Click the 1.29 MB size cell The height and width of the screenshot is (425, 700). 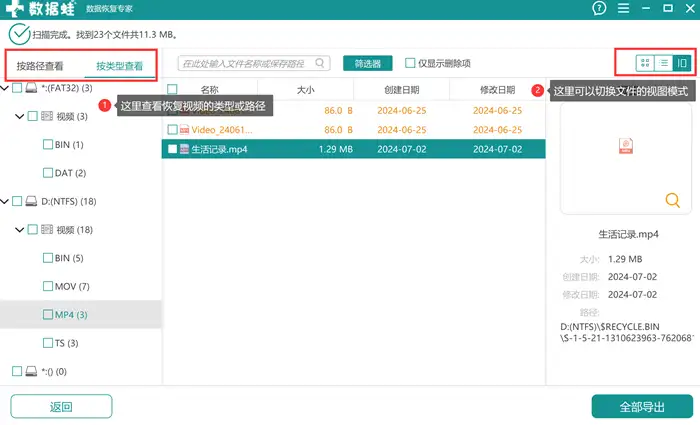tap(335, 149)
